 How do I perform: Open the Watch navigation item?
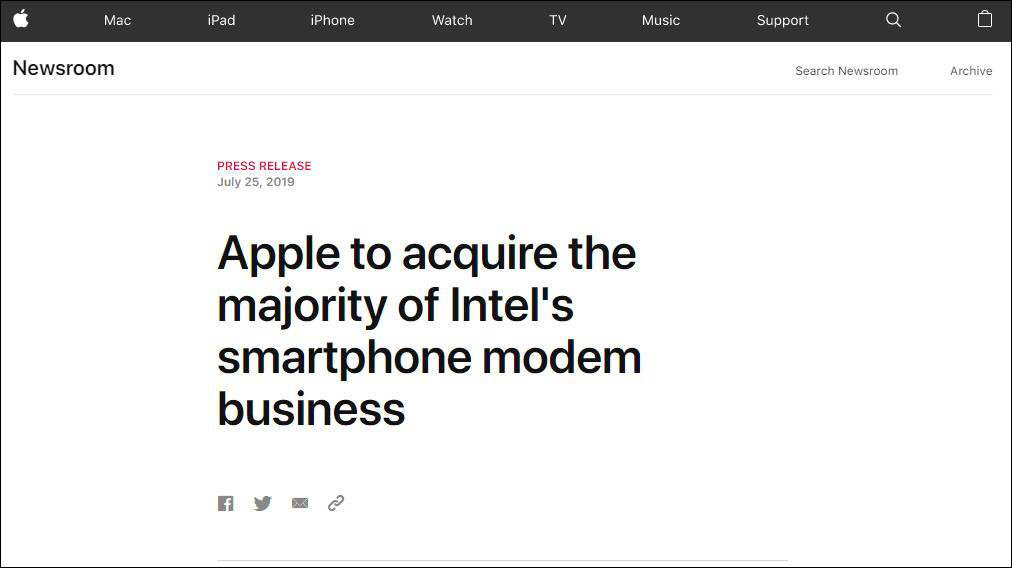click(x=452, y=20)
